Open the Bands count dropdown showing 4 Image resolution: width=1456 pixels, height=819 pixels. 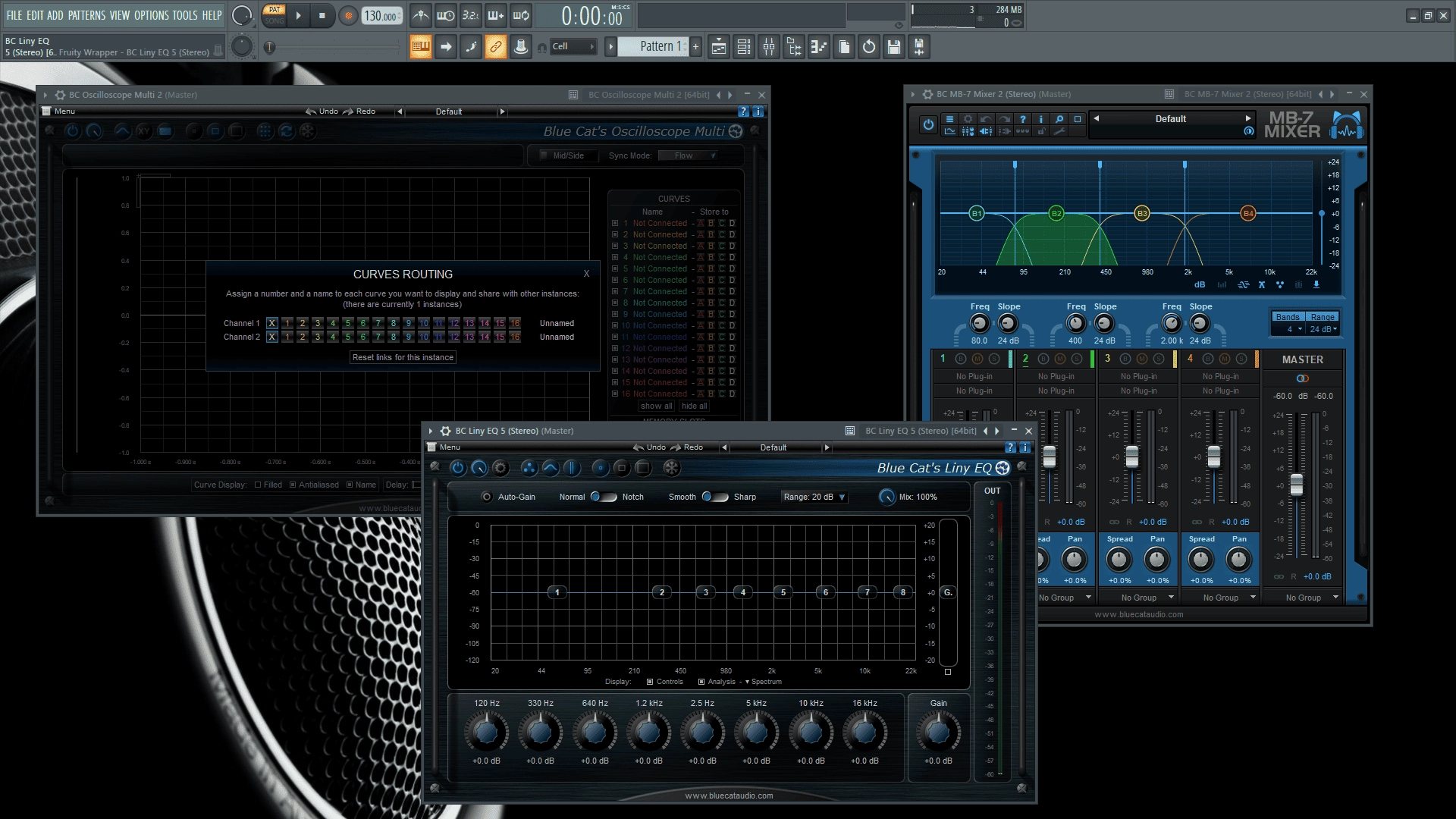pos(1288,329)
